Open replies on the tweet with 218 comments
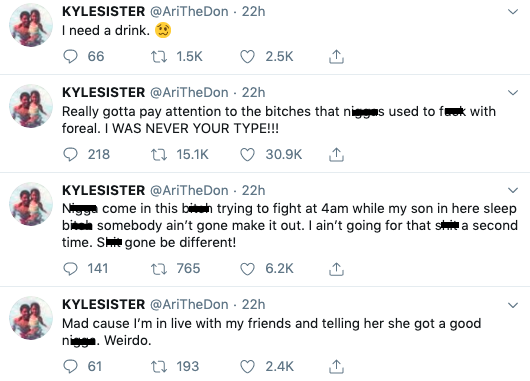This screenshot has height=381, width=530. 70,154
